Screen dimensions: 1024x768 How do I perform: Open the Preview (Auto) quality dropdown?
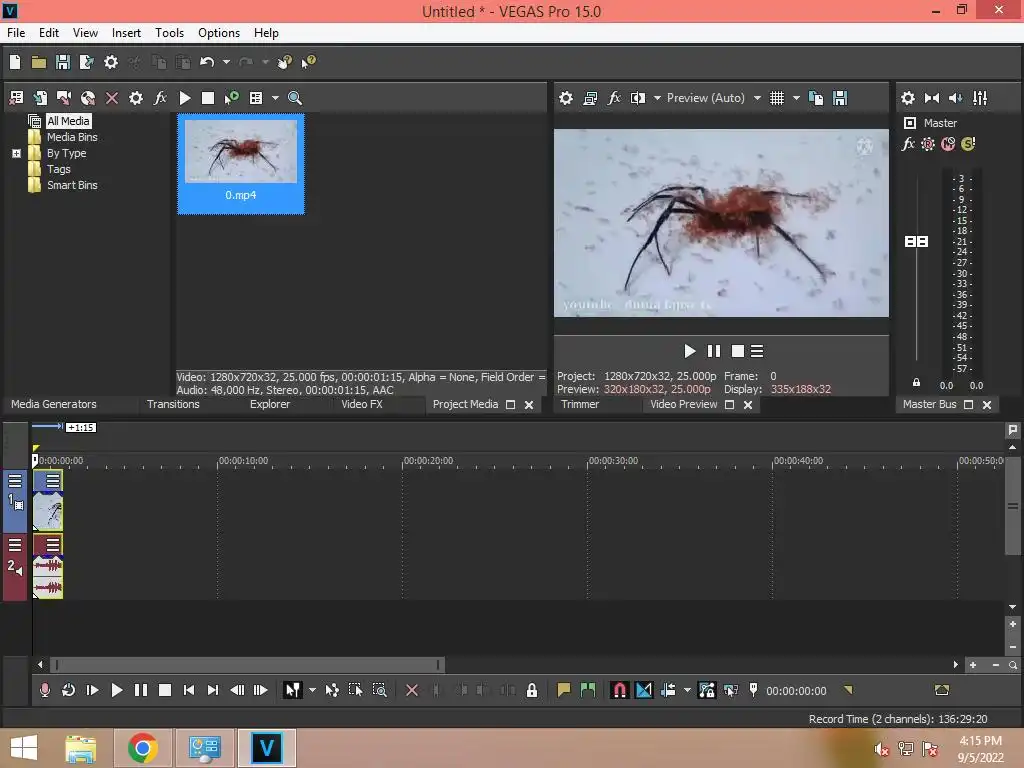757,98
